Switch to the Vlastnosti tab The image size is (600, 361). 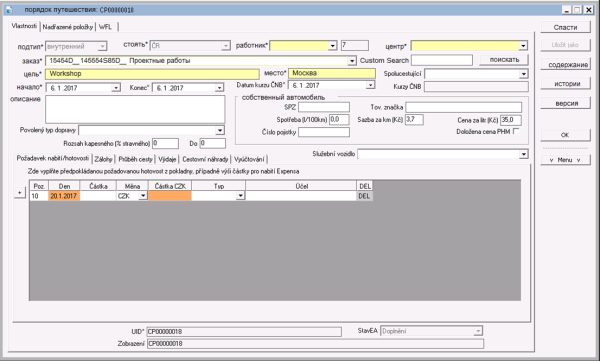(x=24, y=26)
